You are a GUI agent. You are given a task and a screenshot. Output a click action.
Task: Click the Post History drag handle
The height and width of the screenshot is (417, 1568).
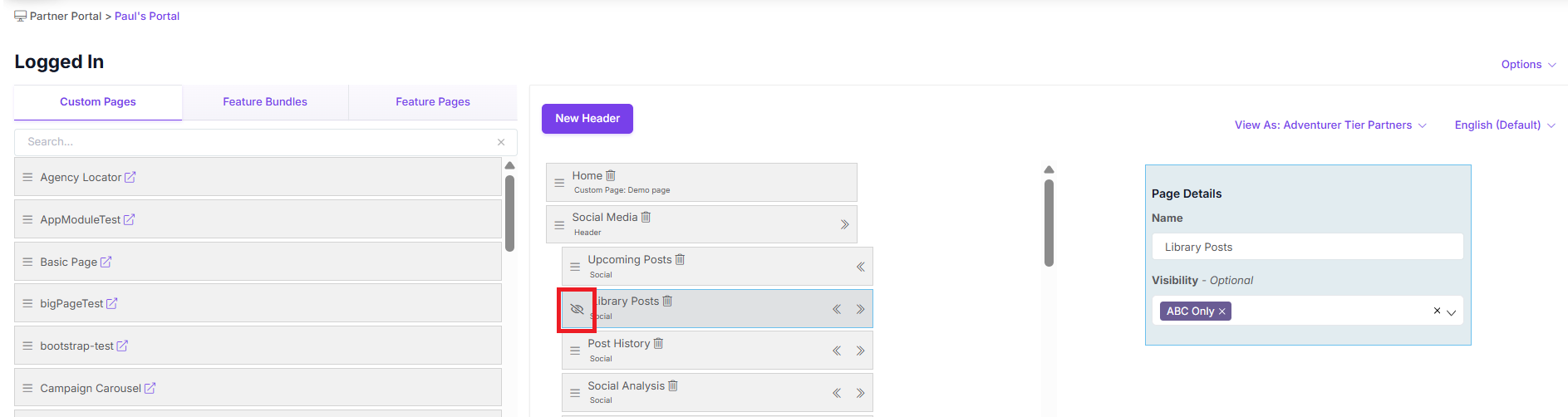575,351
